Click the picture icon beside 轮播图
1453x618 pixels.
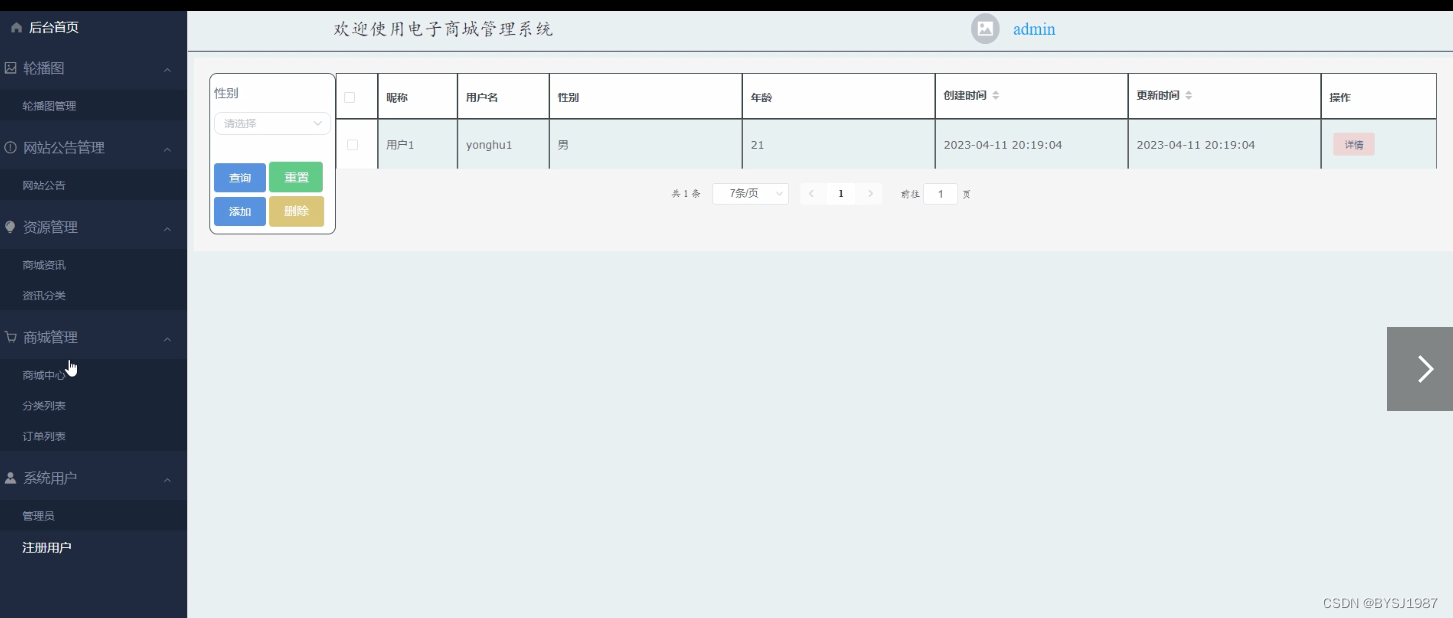click(x=11, y=68)
